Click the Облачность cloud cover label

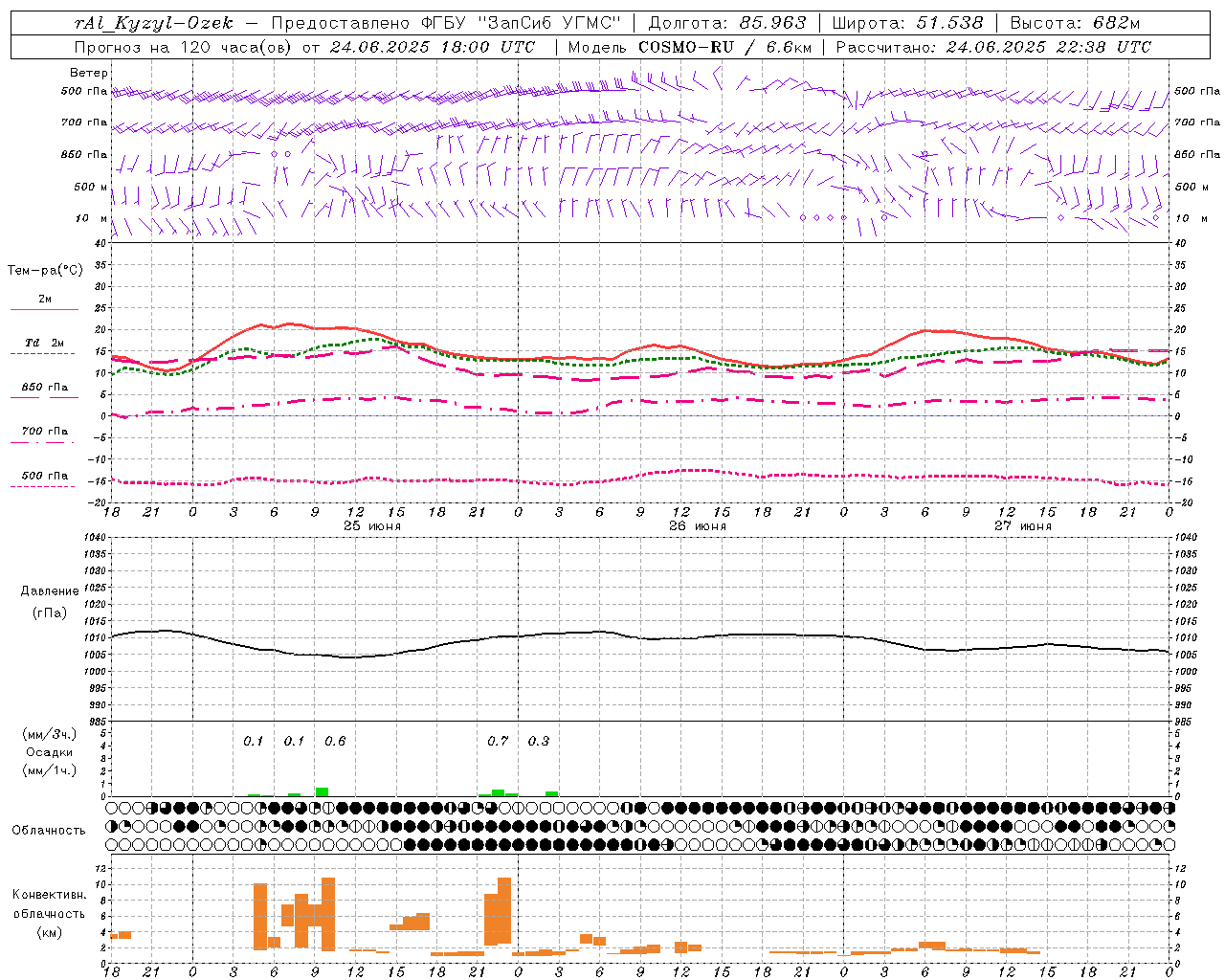coord(49,831)
